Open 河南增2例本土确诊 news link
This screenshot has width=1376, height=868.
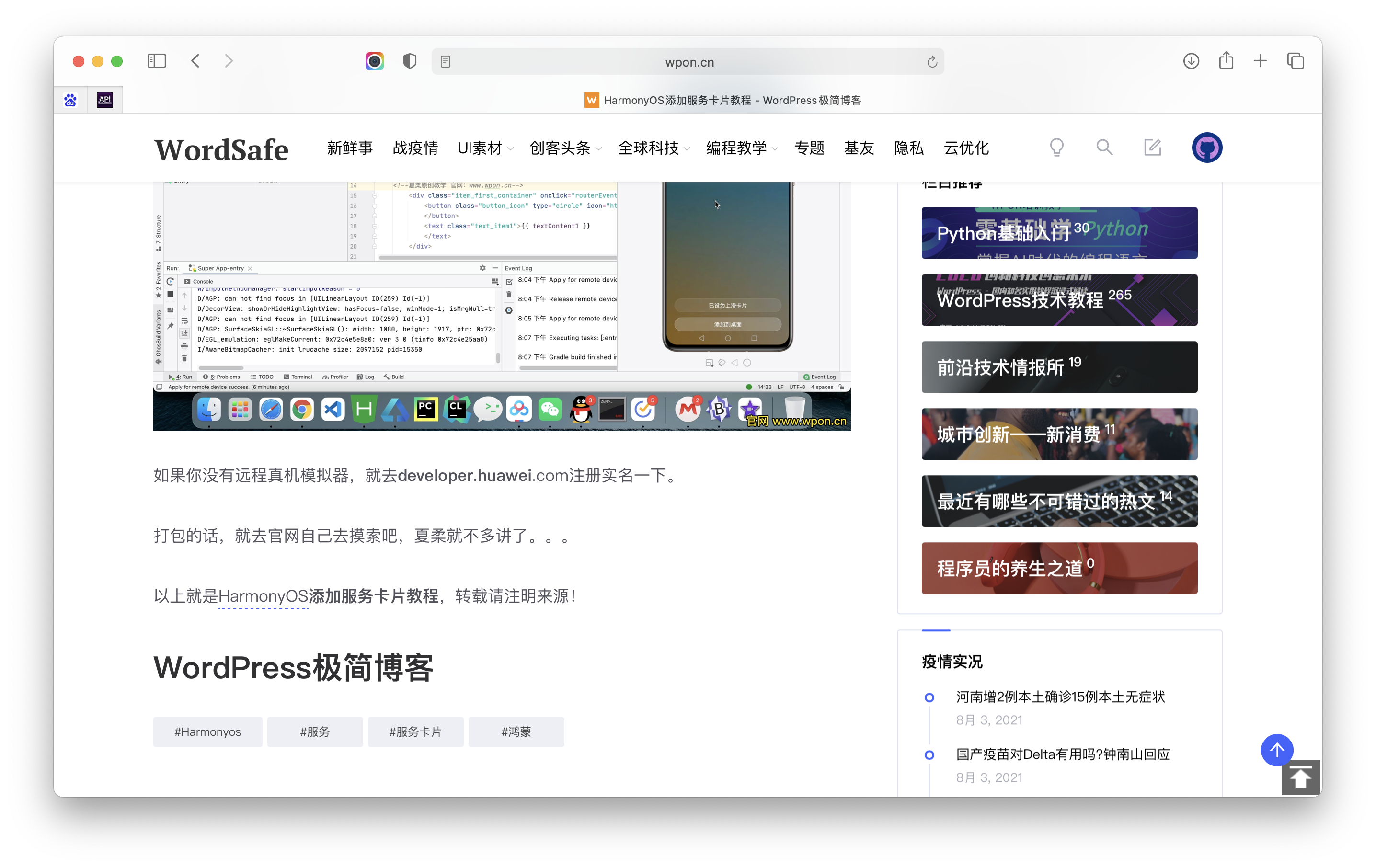(1060, 697)
